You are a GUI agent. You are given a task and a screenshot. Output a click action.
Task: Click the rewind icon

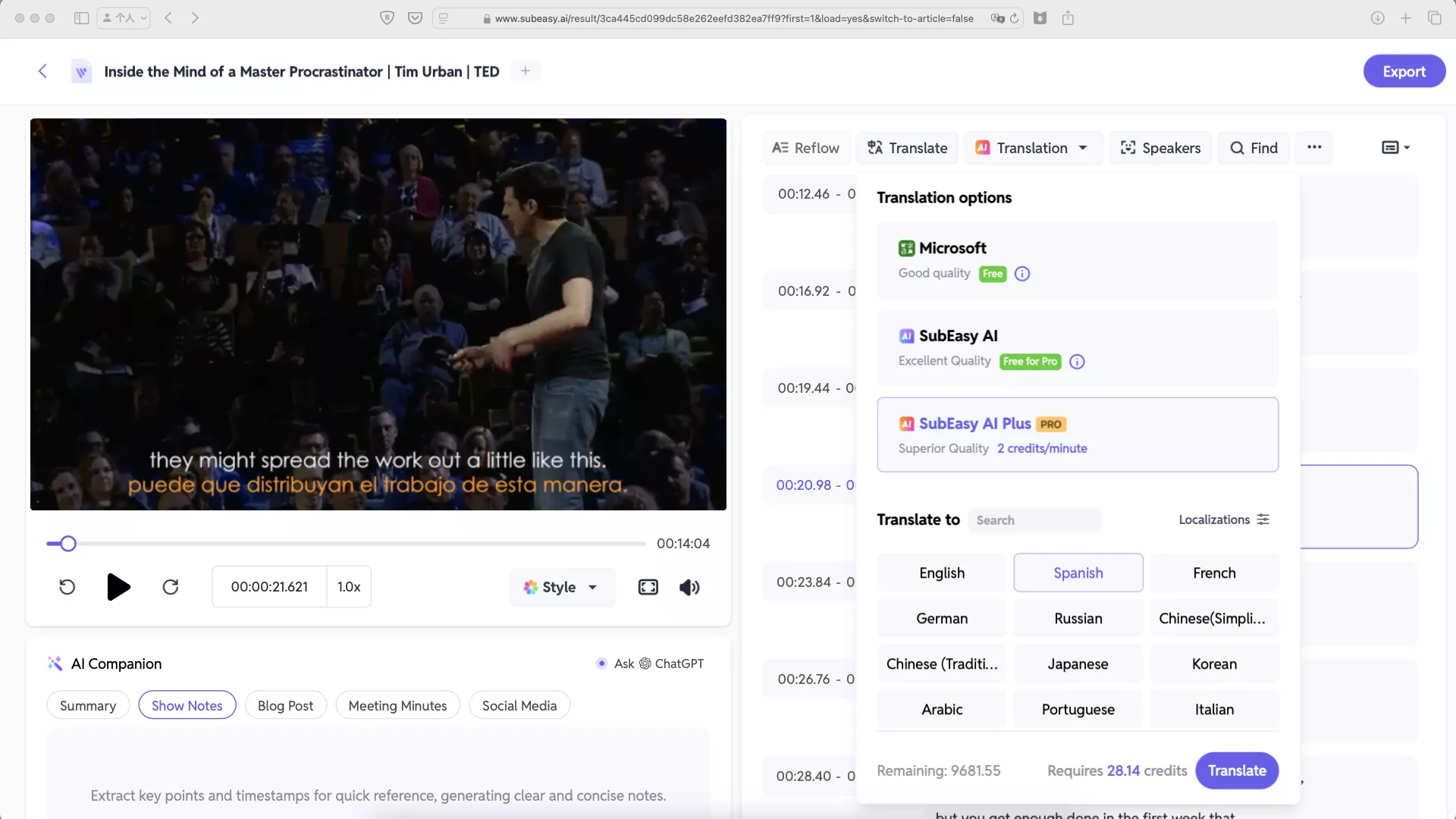(x=67, y=587)
